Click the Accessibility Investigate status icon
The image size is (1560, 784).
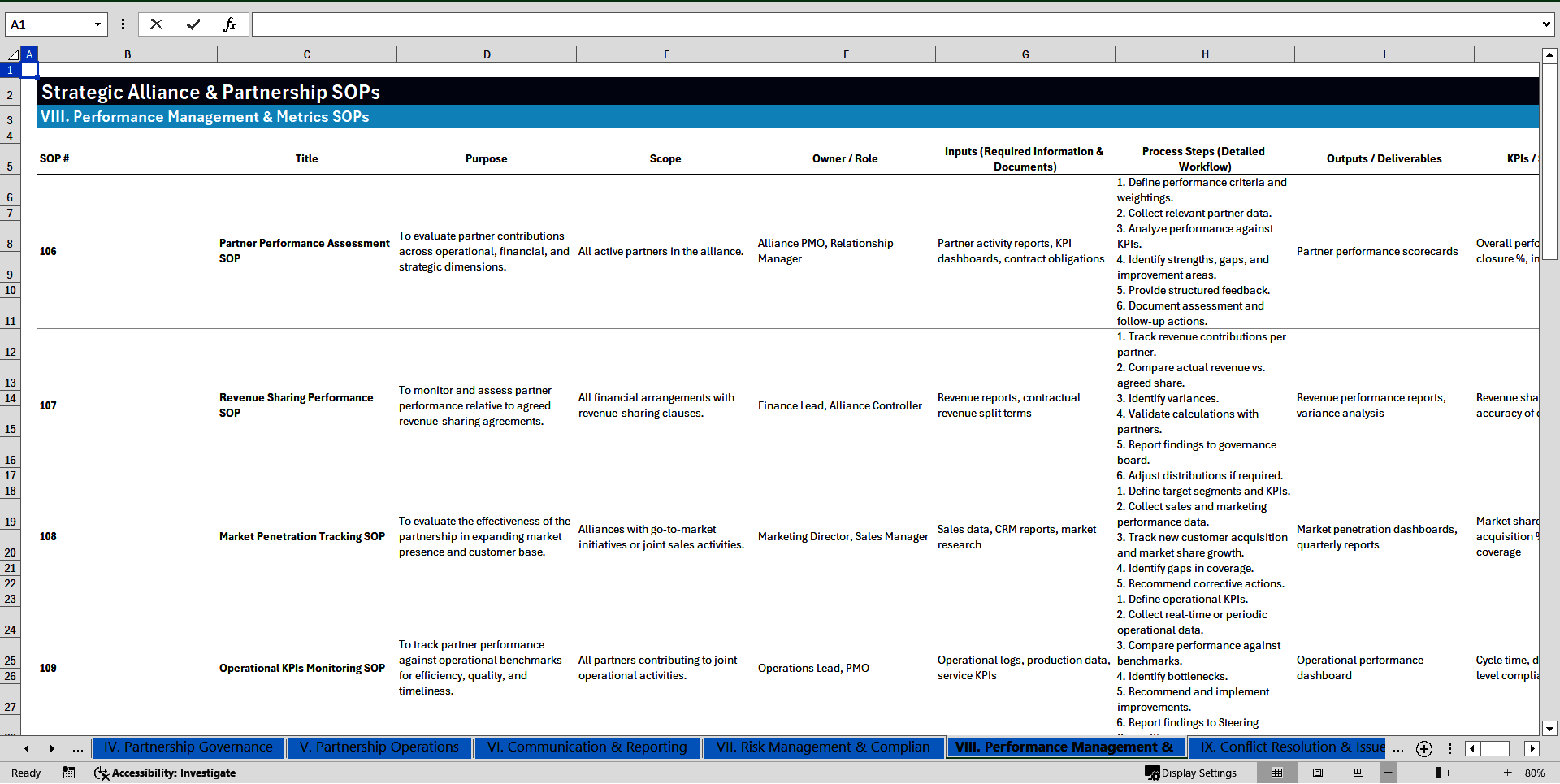[x=165, y=773]
